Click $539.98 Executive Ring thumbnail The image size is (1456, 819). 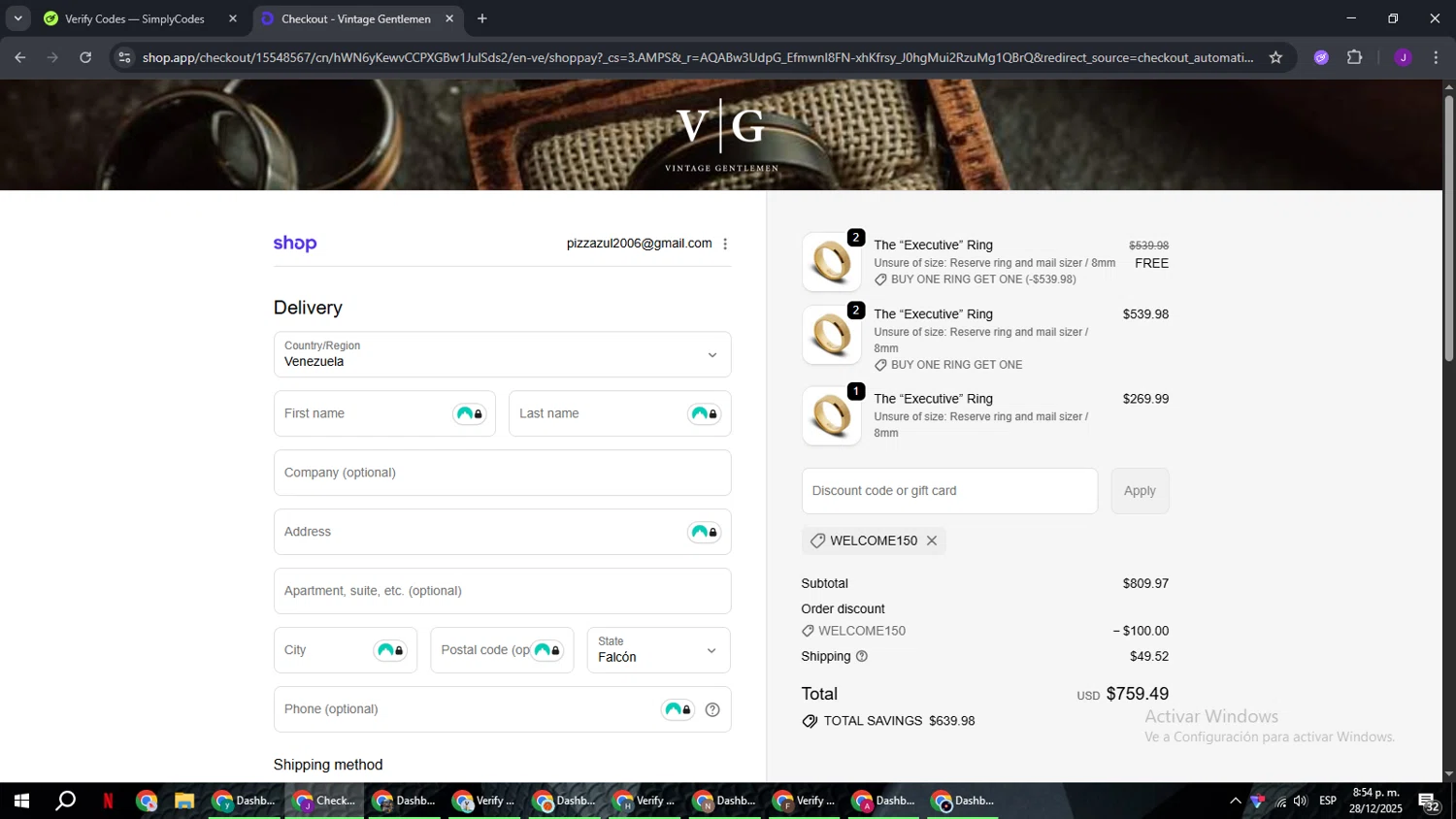[832, 336]
